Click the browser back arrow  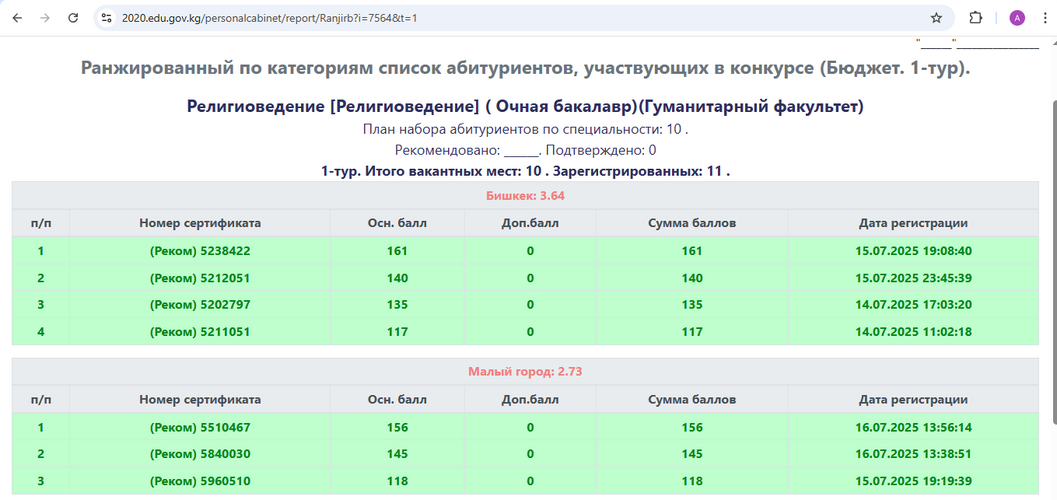click(17, 18)
